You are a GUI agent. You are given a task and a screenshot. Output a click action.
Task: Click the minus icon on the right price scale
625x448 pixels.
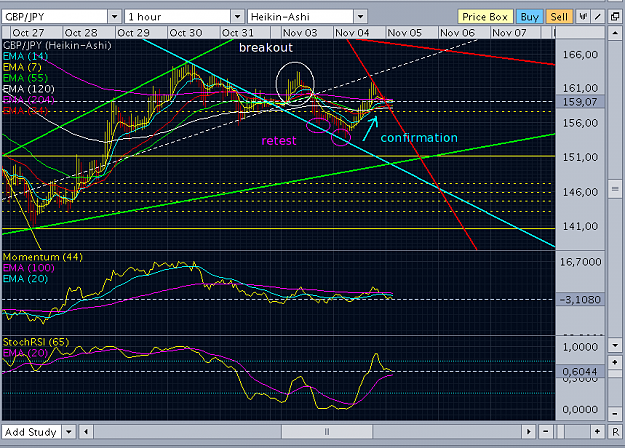pyautogui.click(x=615, y=413)
